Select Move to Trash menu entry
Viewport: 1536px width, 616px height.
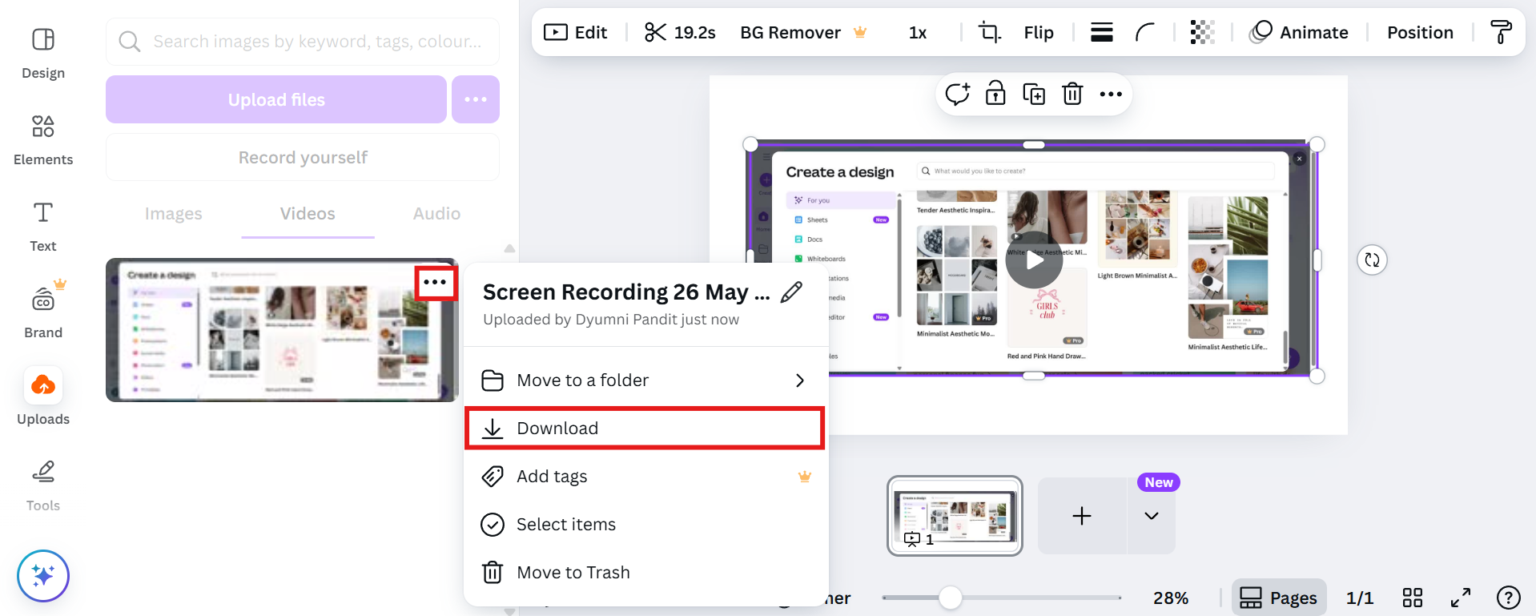pyautogui.click(x=573, y=572)
